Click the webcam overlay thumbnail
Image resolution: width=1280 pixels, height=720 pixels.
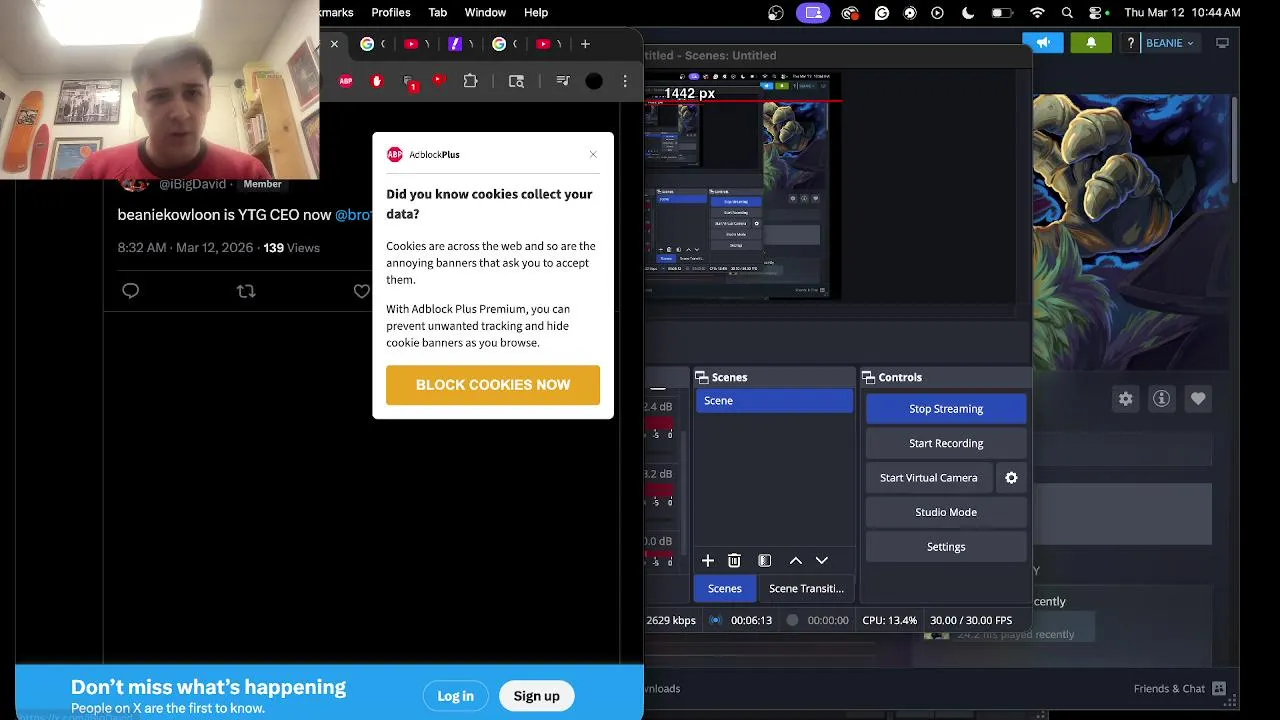tap(160, 90)
